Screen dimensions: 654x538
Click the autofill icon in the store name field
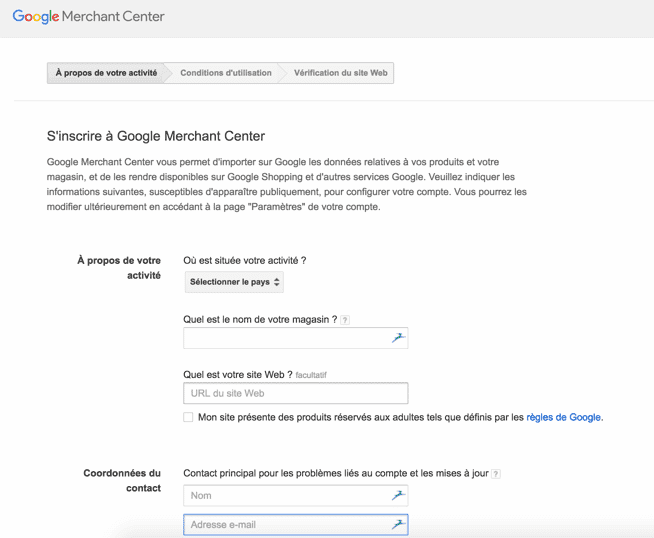coord(398,338)
